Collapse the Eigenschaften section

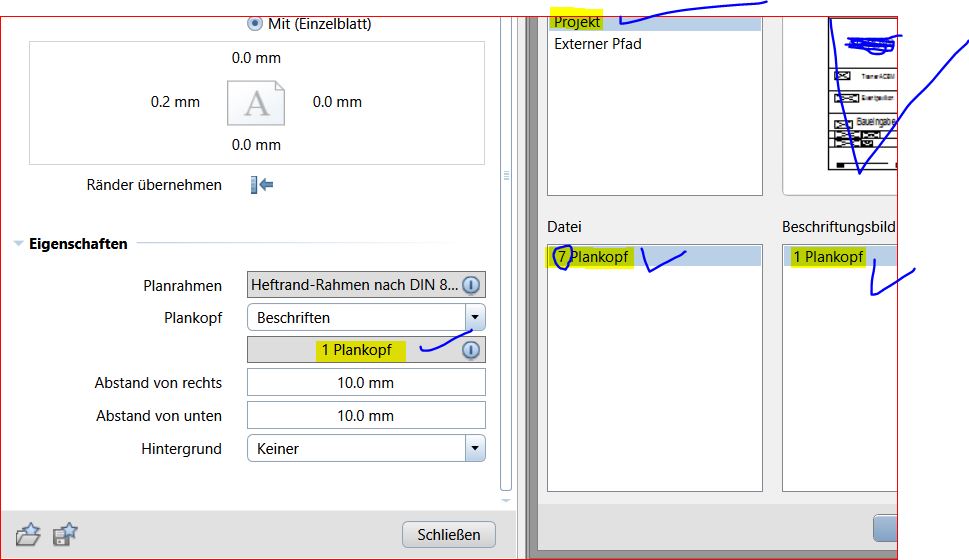(19, 244)
